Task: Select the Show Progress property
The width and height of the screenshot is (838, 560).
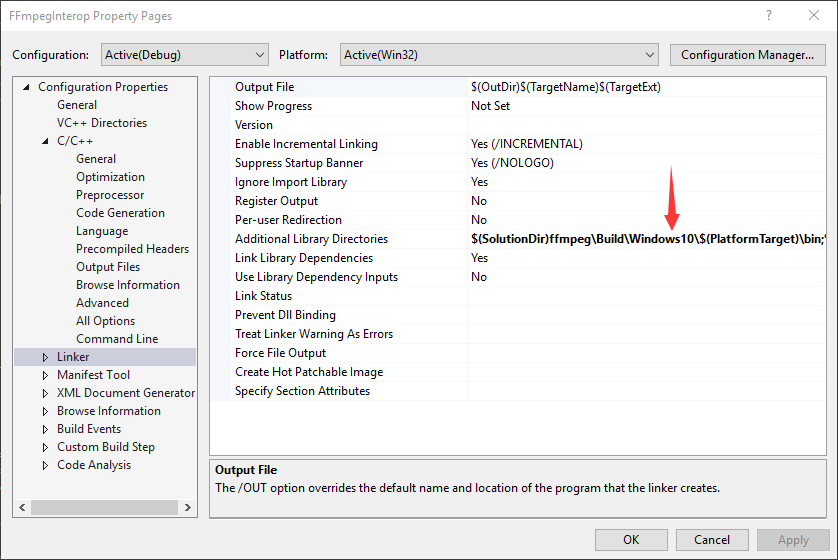Action: [273, 106]
